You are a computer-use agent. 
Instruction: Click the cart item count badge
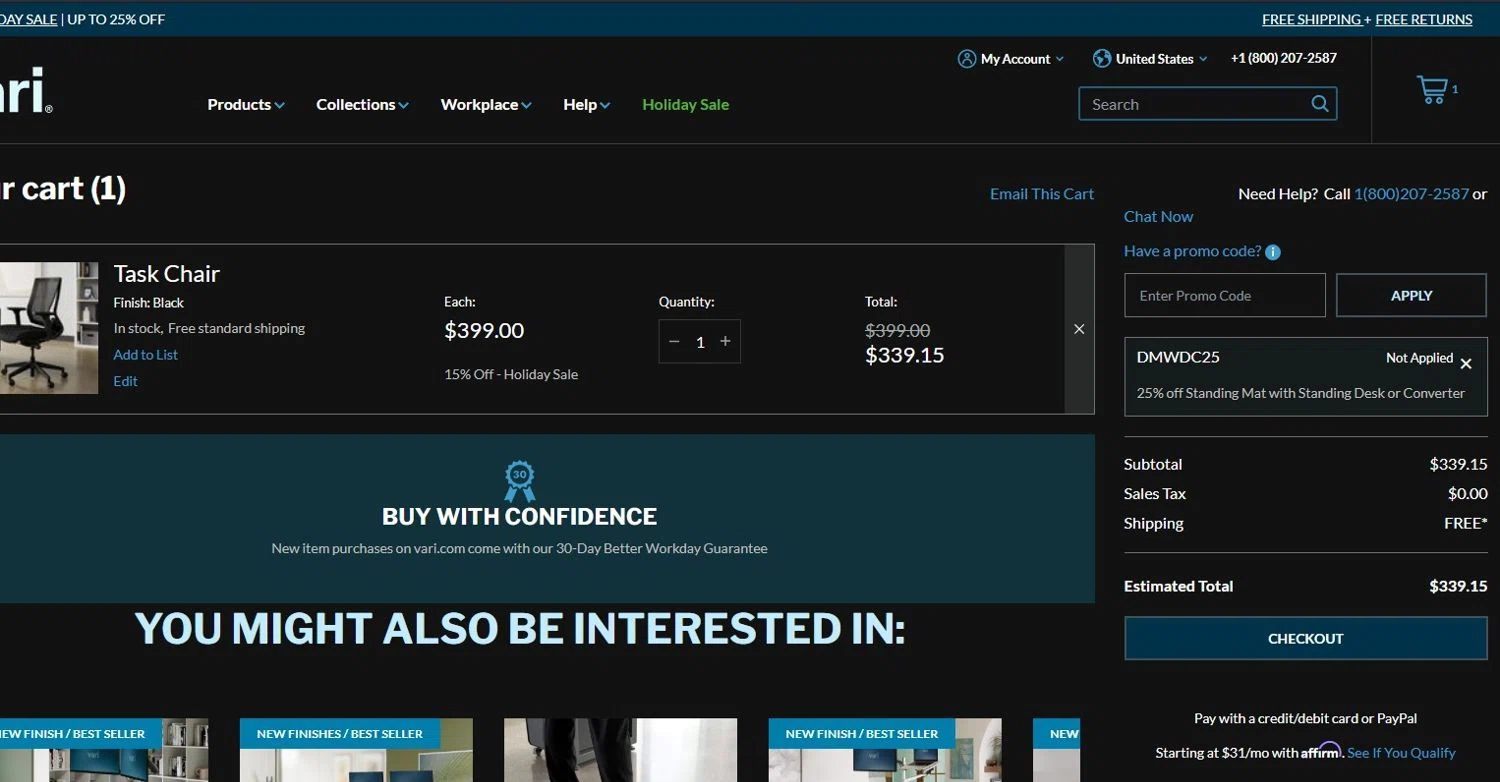(1455, 89)
